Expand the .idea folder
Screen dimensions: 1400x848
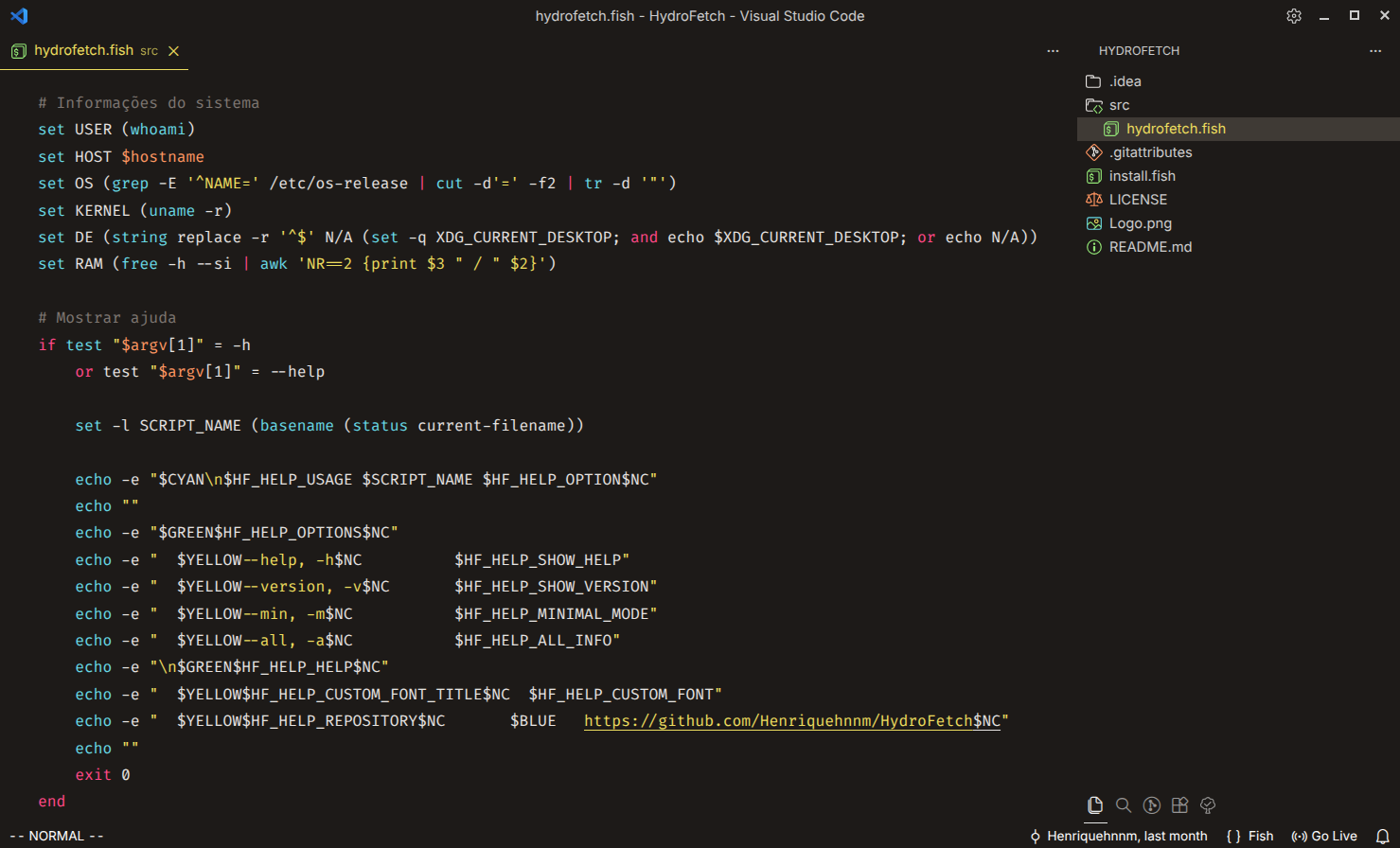(1238, 81)
